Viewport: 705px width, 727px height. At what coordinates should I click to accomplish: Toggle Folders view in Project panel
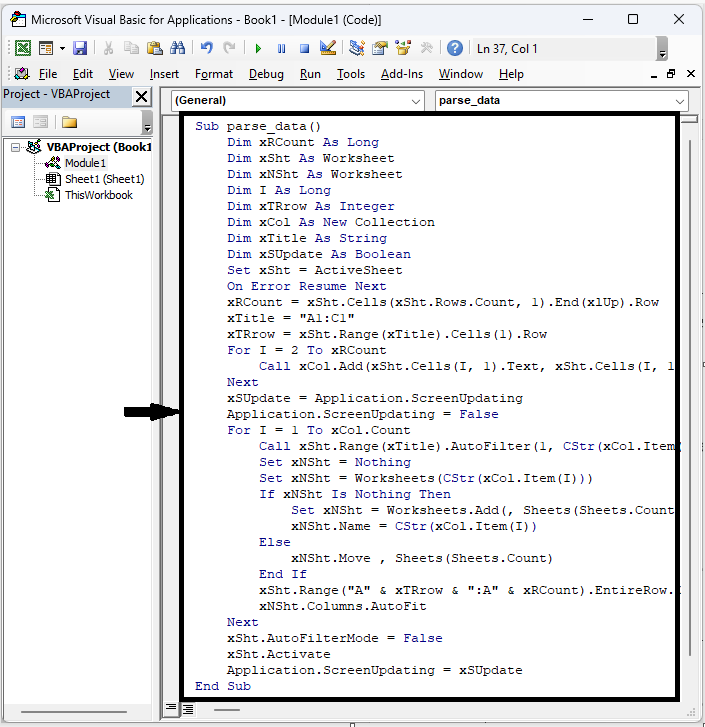tap(69, 122)
